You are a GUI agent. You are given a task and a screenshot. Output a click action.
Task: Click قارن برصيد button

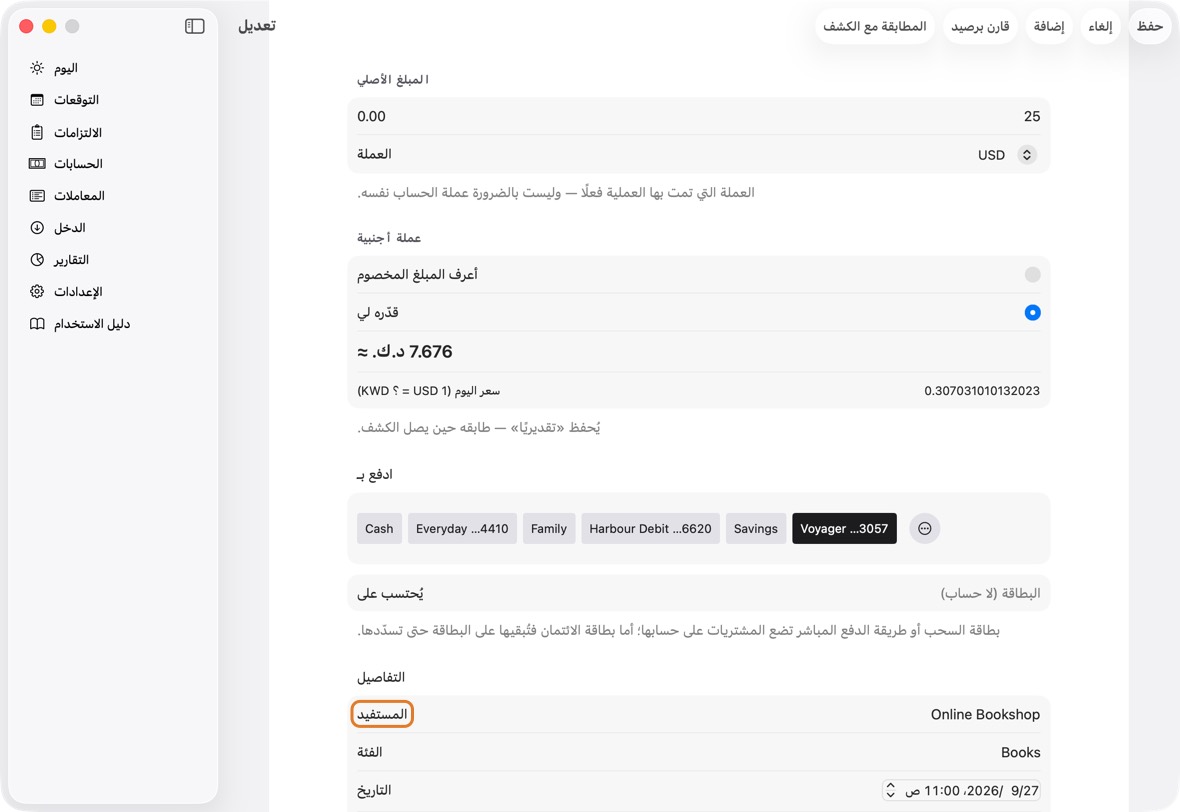point(980,26)
